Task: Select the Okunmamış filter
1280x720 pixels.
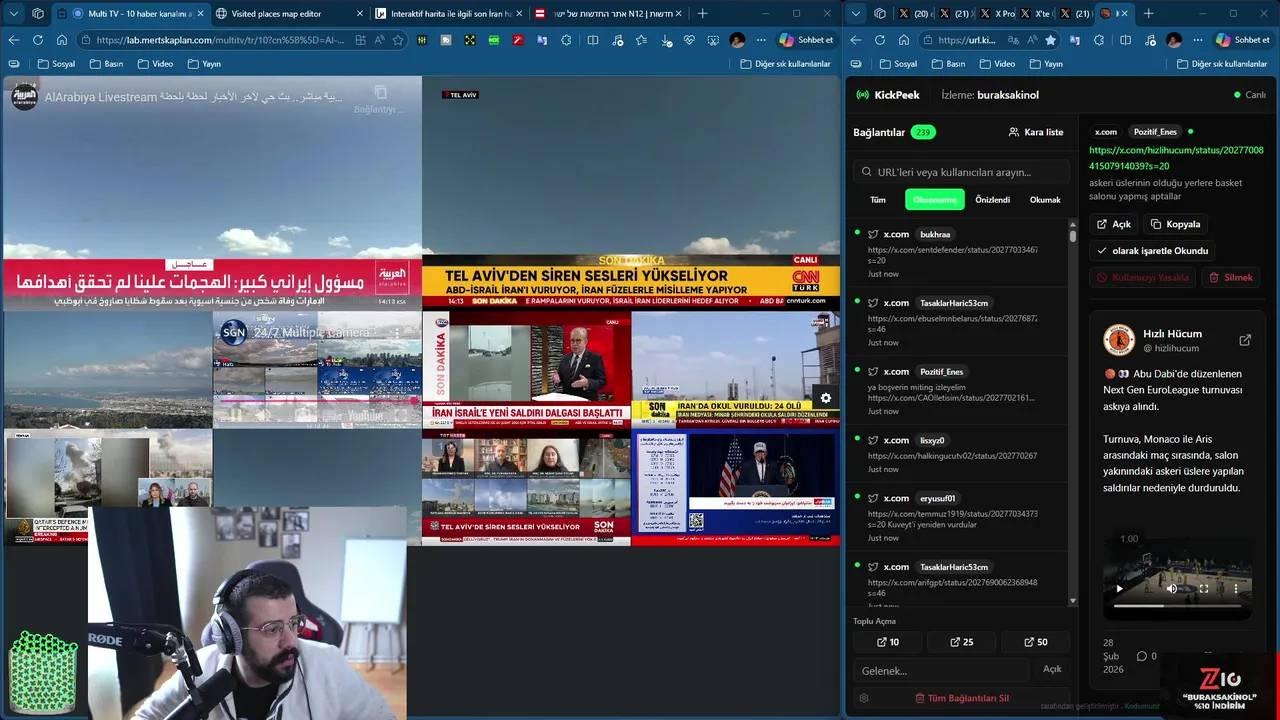Action: pyautogui.click(x=935, y=200)
